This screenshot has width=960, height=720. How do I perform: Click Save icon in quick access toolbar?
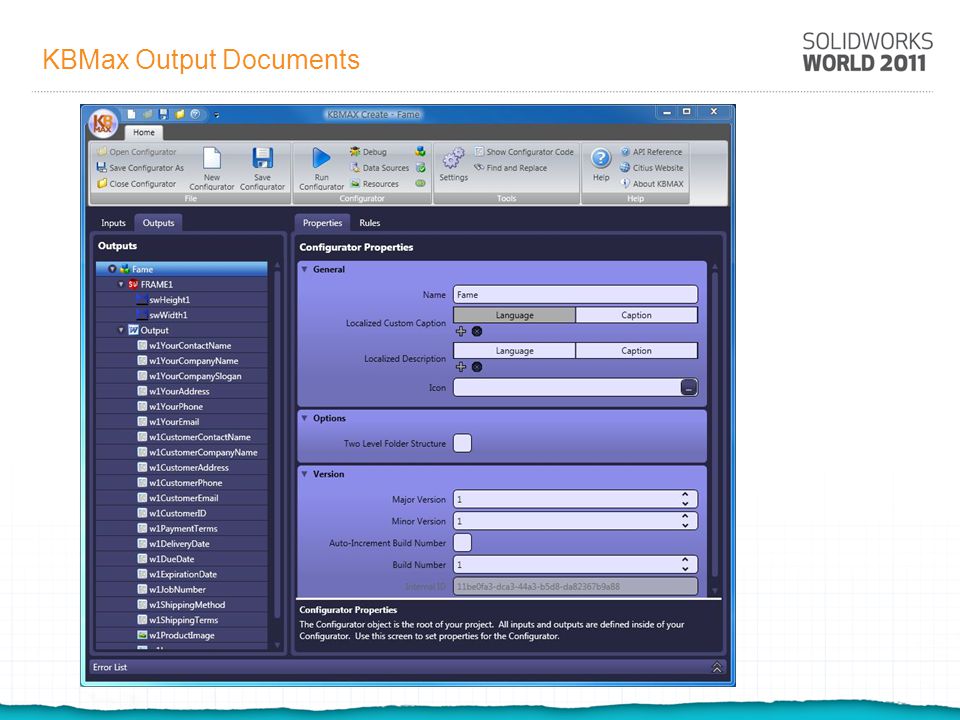[x=163, y=114]
